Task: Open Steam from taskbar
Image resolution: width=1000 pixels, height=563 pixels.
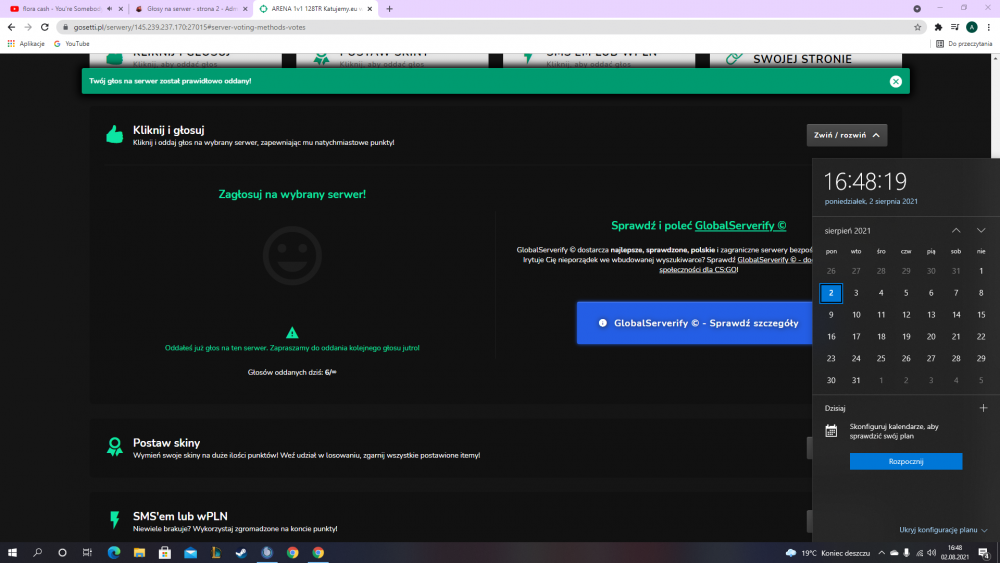Action: point(241,553)
